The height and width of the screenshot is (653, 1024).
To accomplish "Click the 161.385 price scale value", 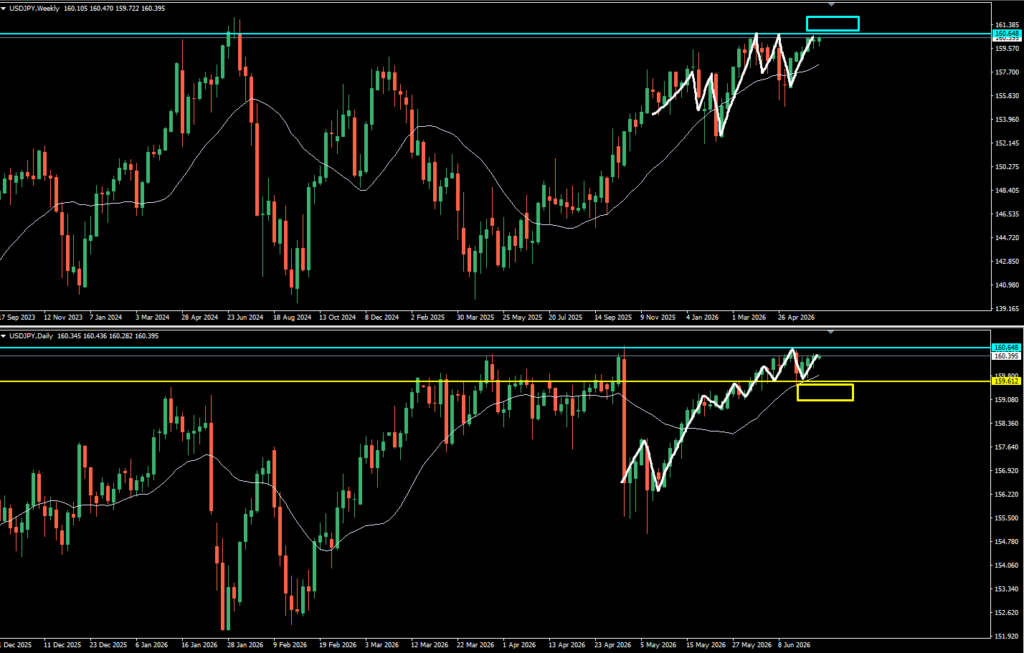I will [x=1006, y=25].
